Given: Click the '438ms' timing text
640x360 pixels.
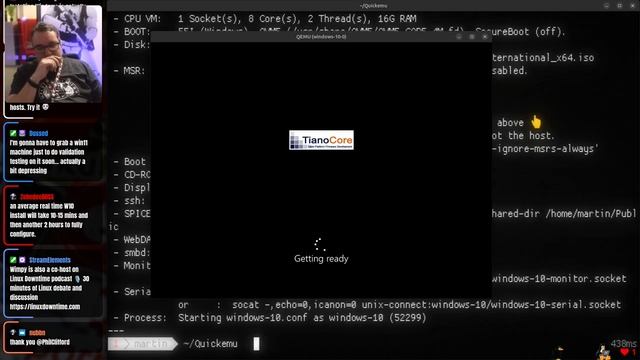Looking at the screenshot, I should coord(624,344).
